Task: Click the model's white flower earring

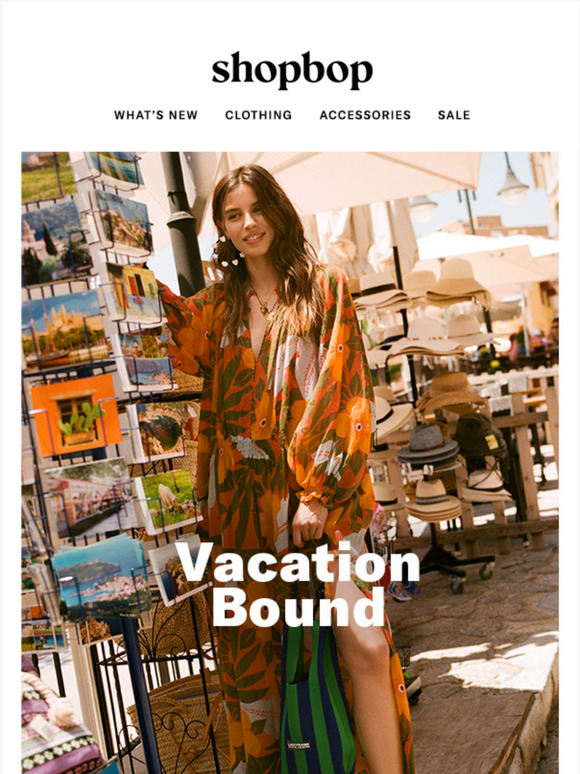Action: (x=228, y=253)
